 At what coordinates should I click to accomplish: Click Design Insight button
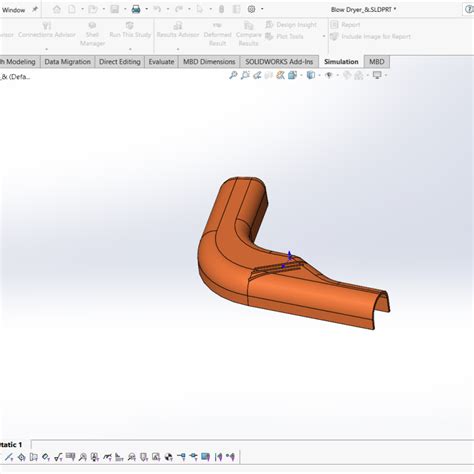click(x=291, y=25)
